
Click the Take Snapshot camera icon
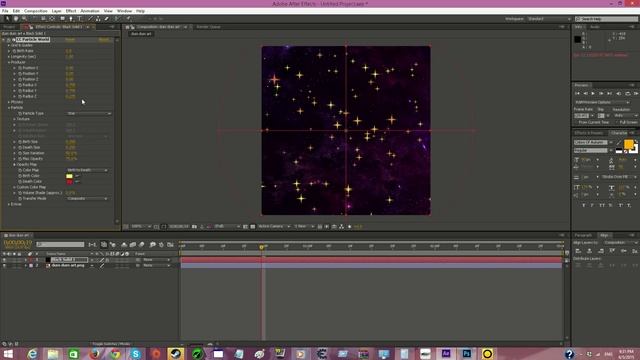tap(194, 227)
